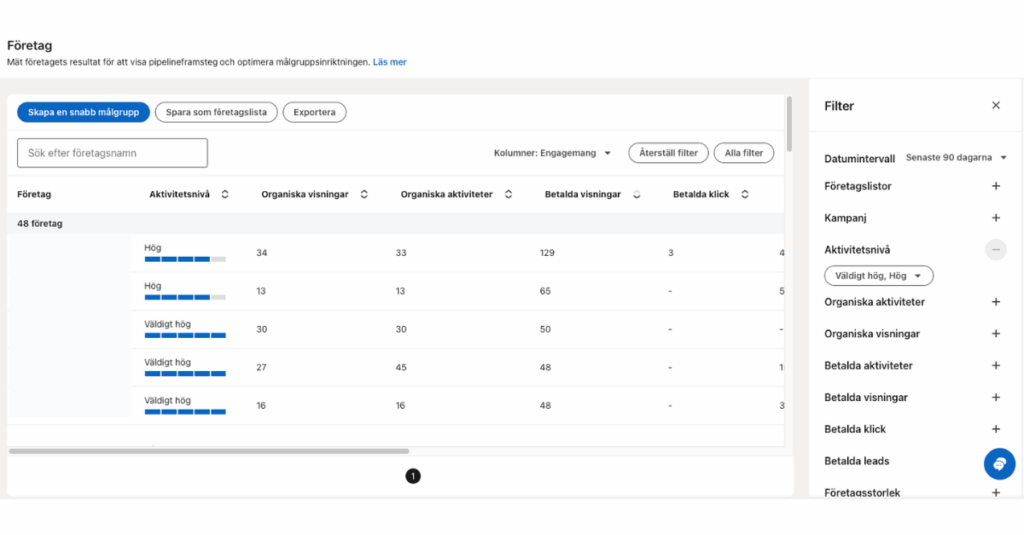The width and height of the screenshot is (1024, 535).
Task: Expand the Betalda visningar filter section
Action: [995, 397]
